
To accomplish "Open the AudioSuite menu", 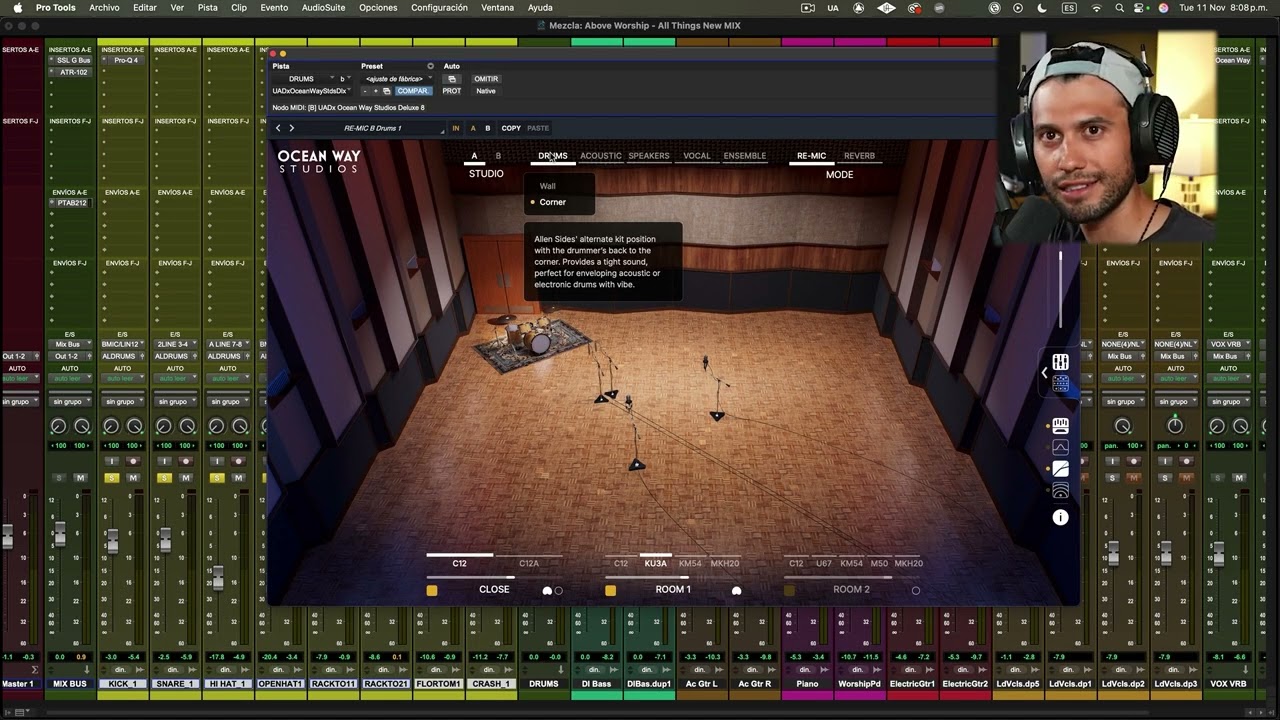I will point(323,8).
